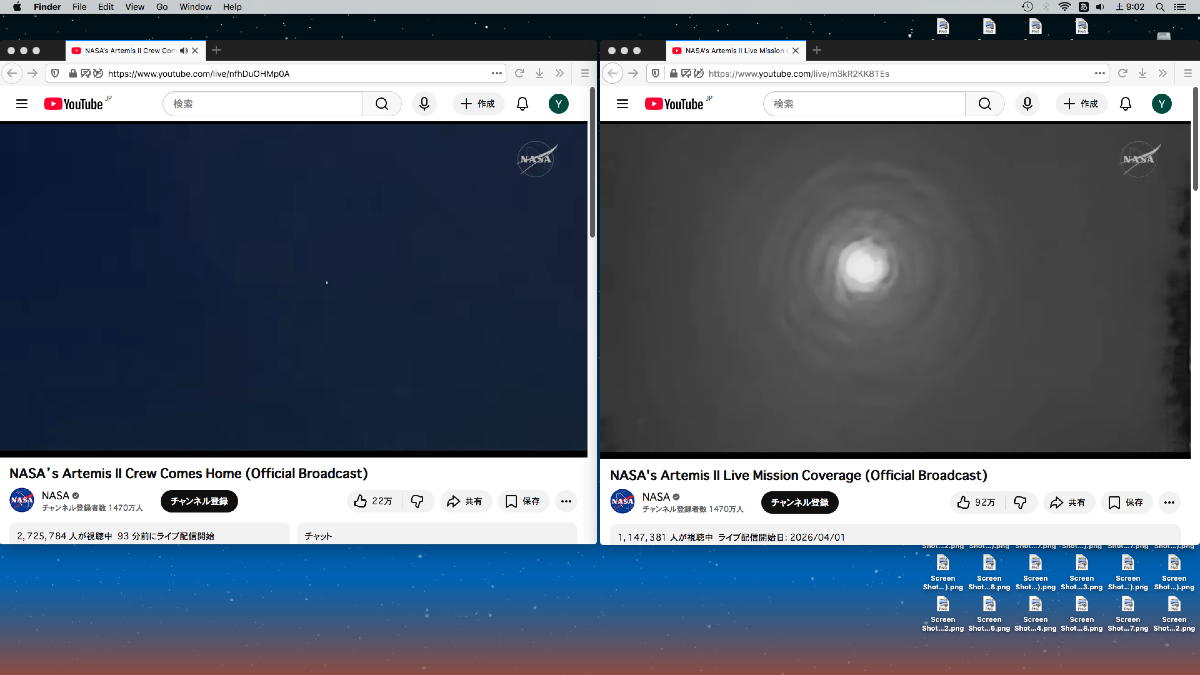The height and width of the screenshot is (675, 1200).
Task: Start voice search in left window
Action: click(424, 104)
